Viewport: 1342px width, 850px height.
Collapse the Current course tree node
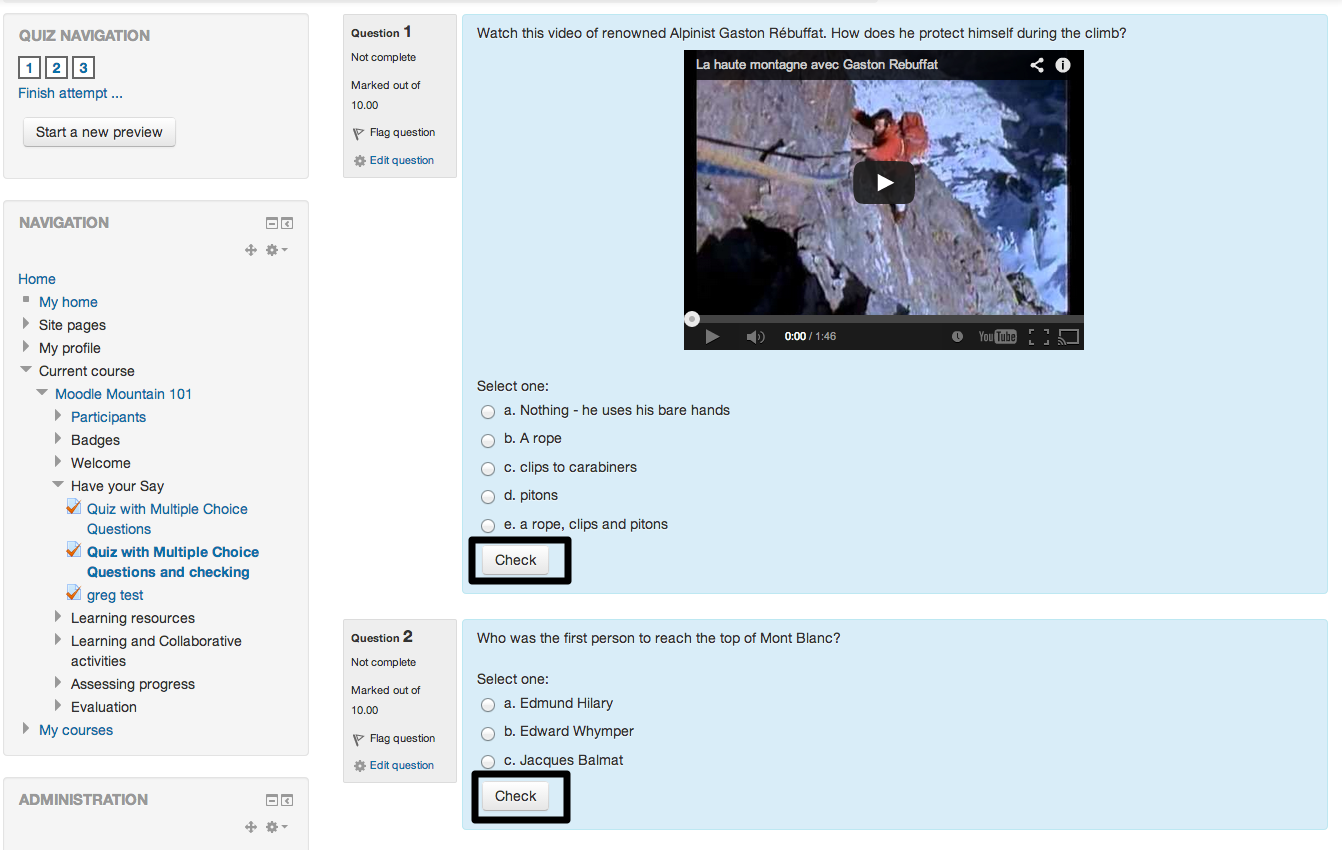(x=26, y=370)
